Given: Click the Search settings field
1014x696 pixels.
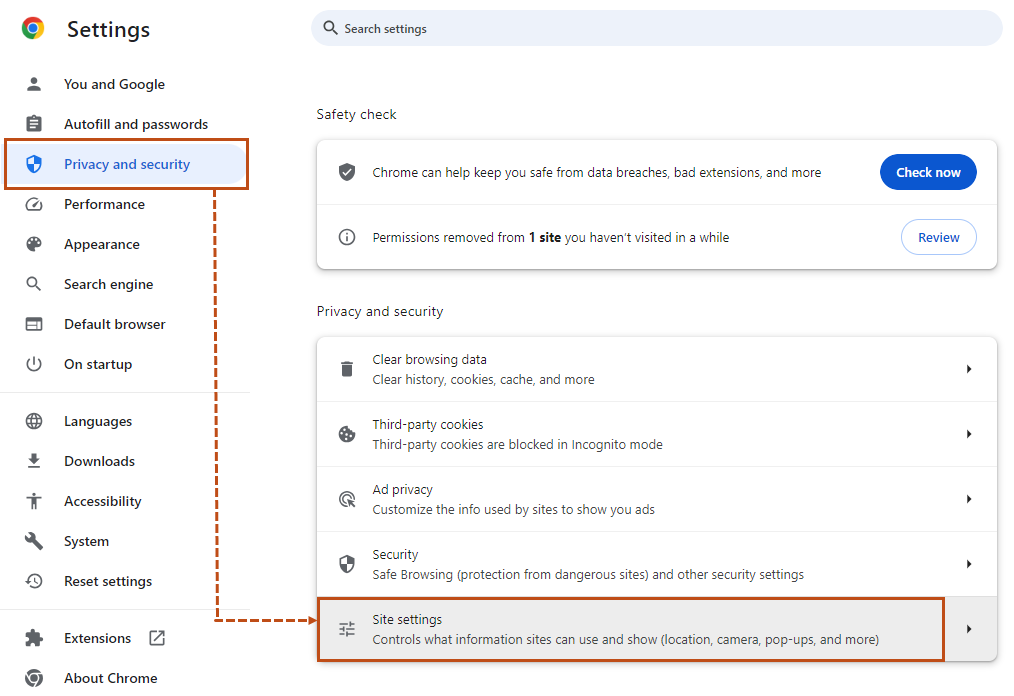Looking at the screenshot, I should pyautogui.click(x=657, y=28).
